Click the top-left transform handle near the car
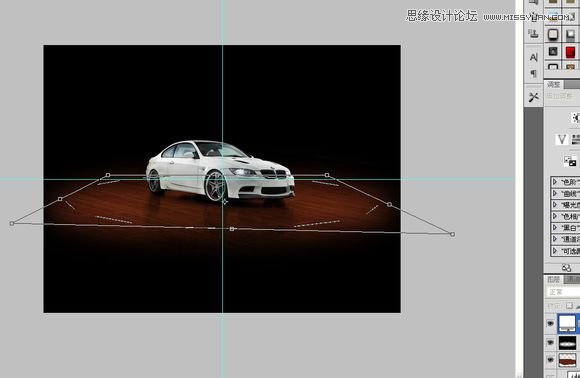 (108, 175)
